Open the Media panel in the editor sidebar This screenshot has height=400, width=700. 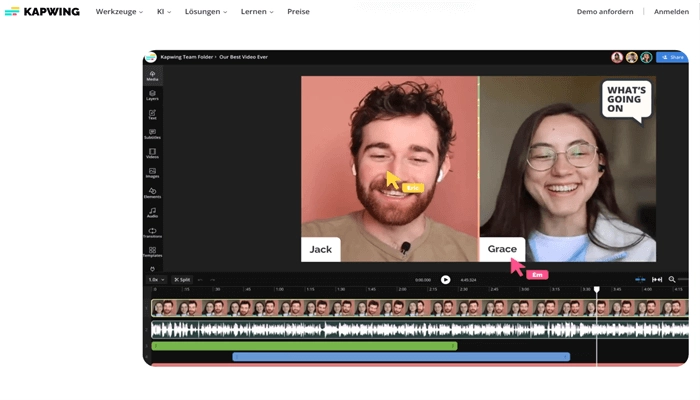click(x=152, y=75)
